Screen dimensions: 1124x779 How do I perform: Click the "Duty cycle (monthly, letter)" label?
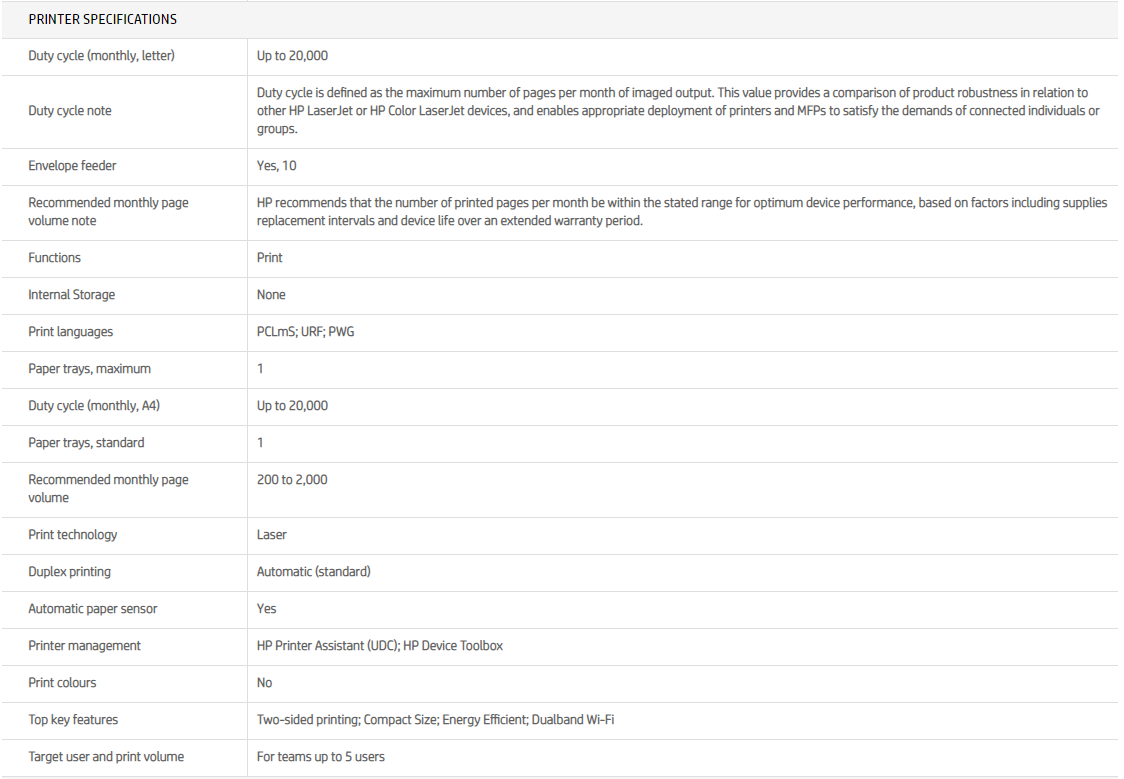point(101,56)
